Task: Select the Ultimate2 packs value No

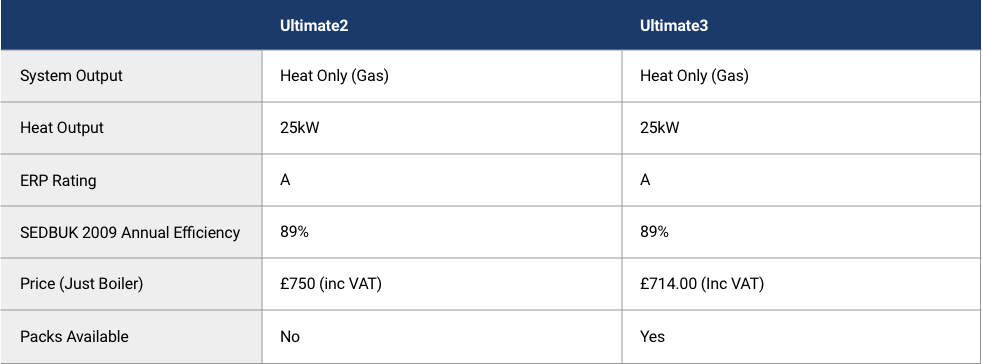Action: [x=290, y=336]
